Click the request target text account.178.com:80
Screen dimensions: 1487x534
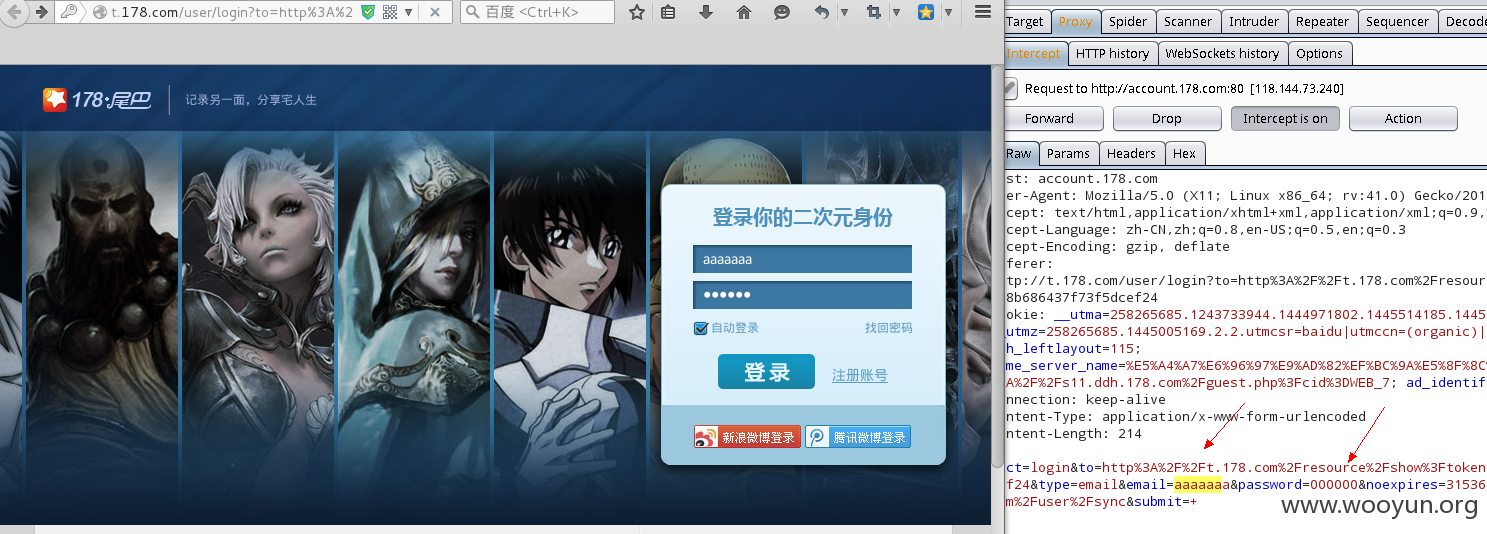tap(1167, 89)
